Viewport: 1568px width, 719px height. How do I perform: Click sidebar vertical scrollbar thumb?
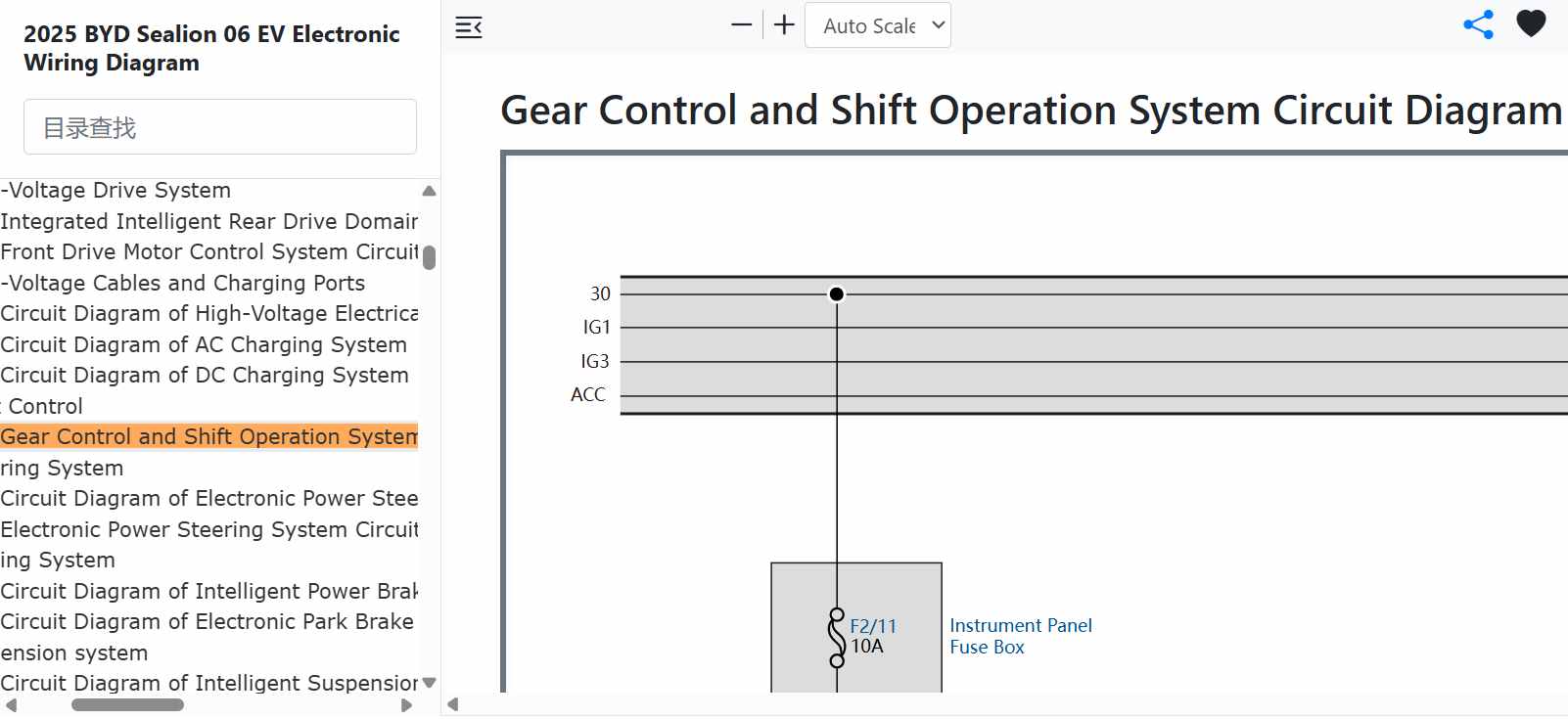click(x=429, y=257)
